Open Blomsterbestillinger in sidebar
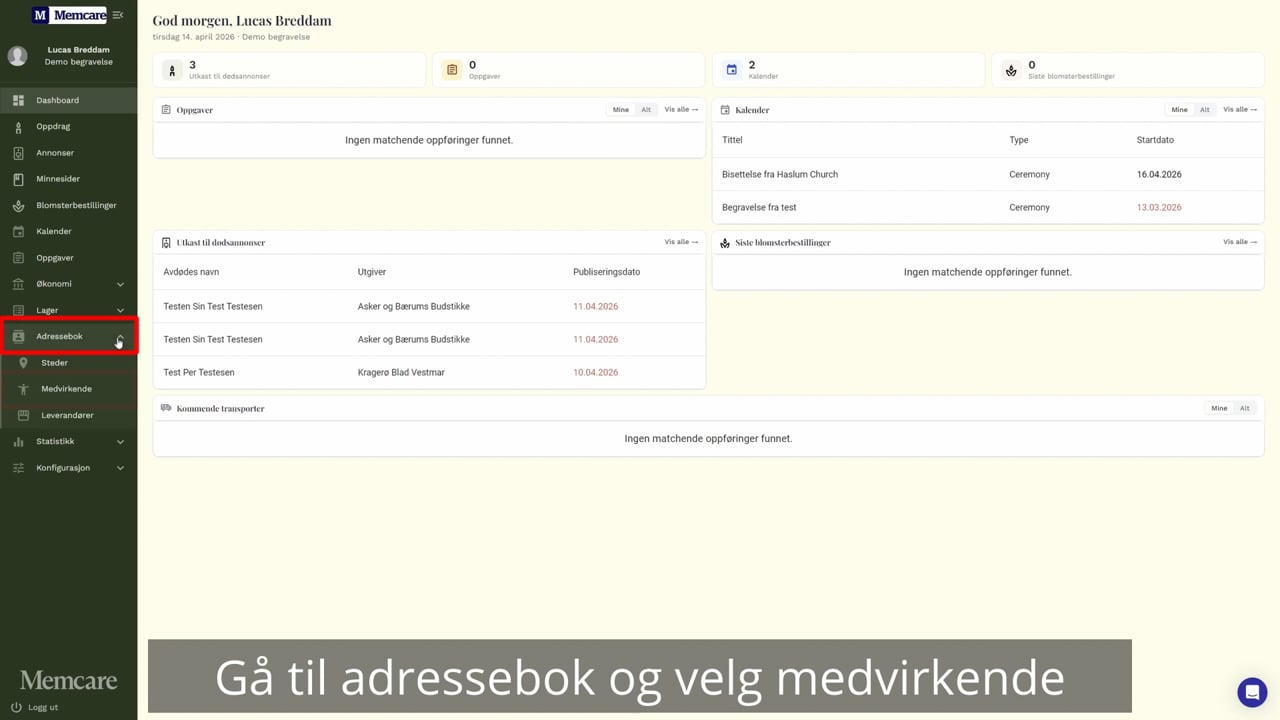Screen dimensions: 1280x720 pyautogui.click(x=68, y=205)
